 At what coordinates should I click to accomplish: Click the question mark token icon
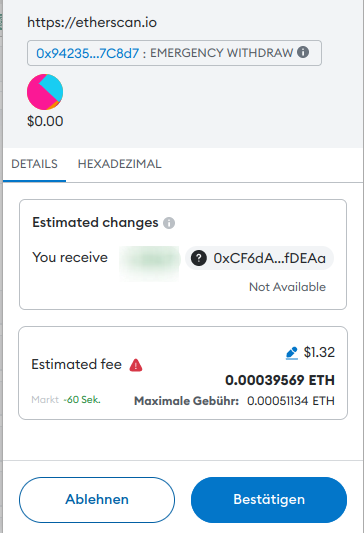click(199, 258)
